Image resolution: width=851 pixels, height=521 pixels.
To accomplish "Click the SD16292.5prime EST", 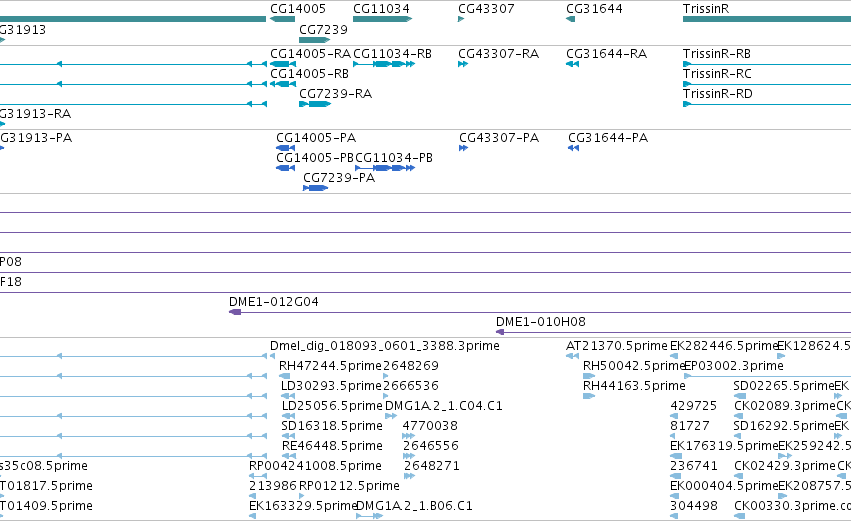I will click(737, 436).
